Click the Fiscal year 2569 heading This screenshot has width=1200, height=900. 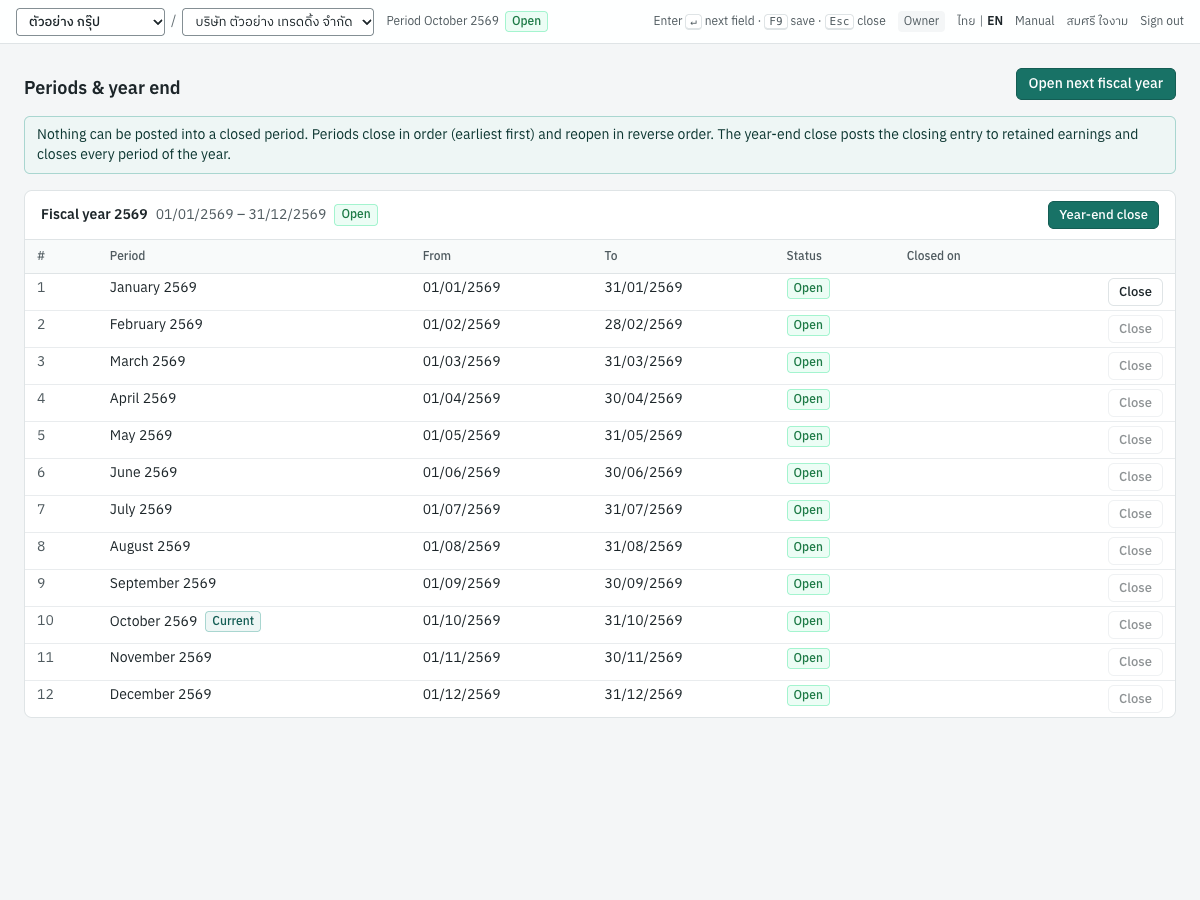tap(94, 214)
